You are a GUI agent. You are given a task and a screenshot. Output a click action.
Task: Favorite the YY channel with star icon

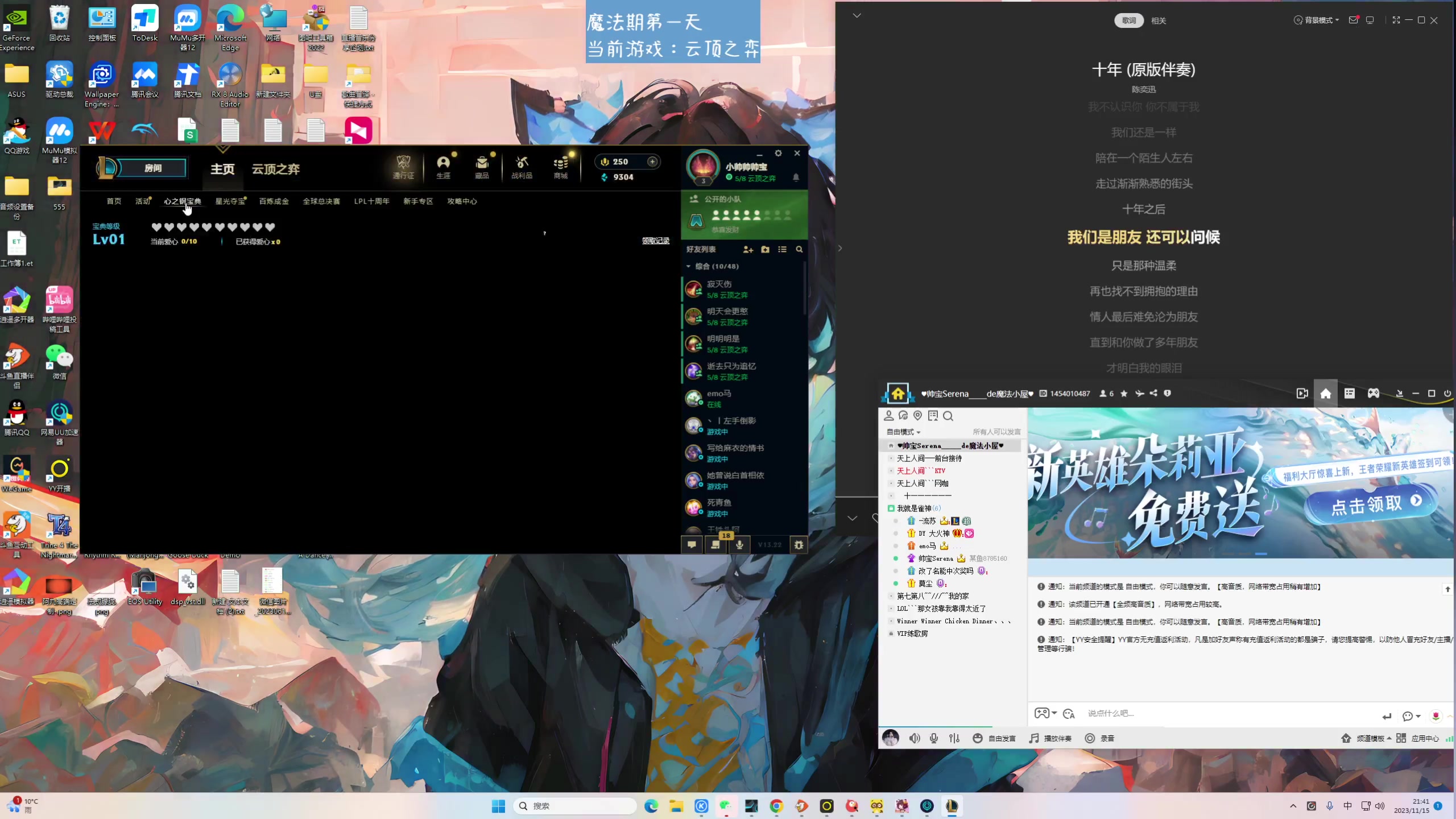(1124, 394)
